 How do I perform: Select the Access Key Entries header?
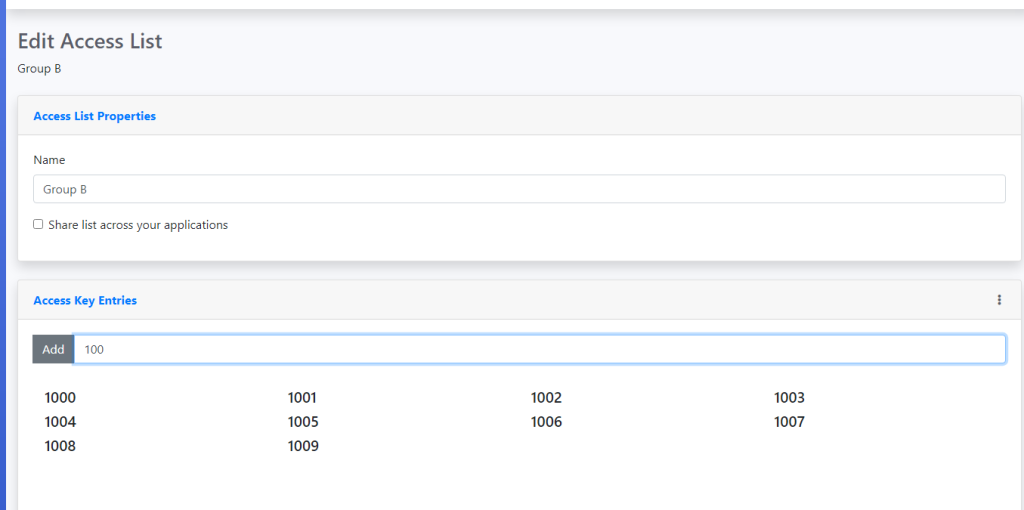[85, 300]
